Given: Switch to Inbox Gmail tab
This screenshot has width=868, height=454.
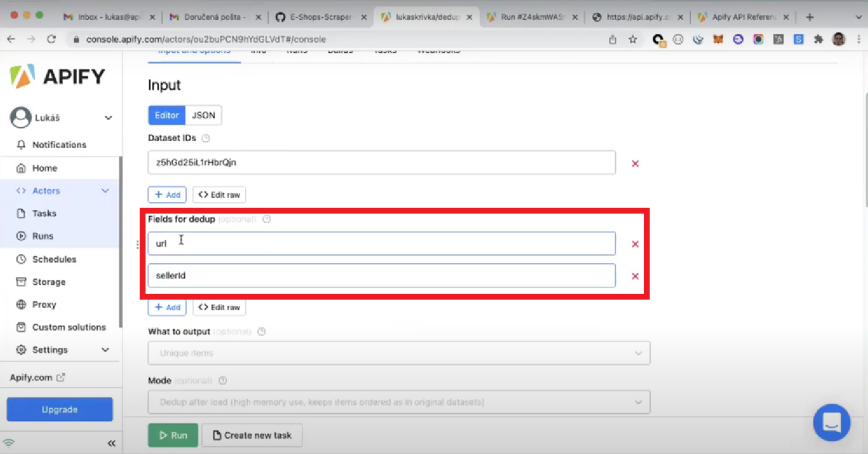Looking at the screenshot, I should (x=108, y=17).
